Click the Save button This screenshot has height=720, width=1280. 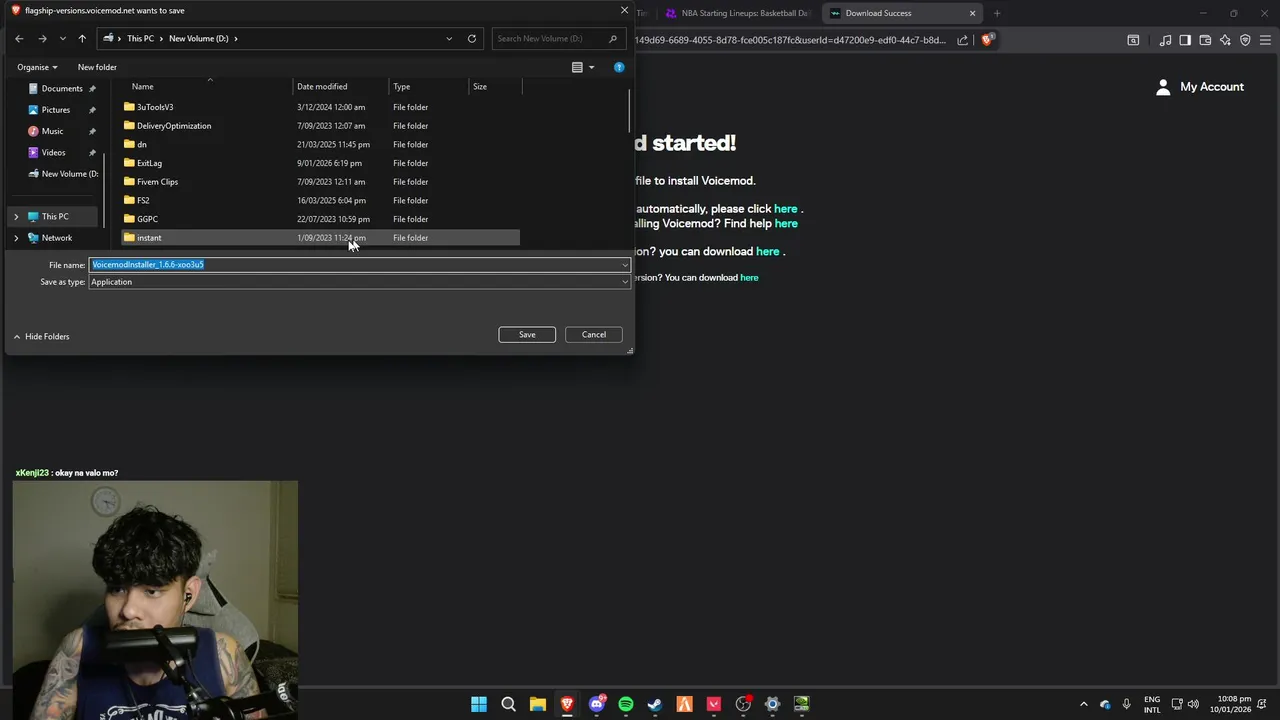click(527, 335)
